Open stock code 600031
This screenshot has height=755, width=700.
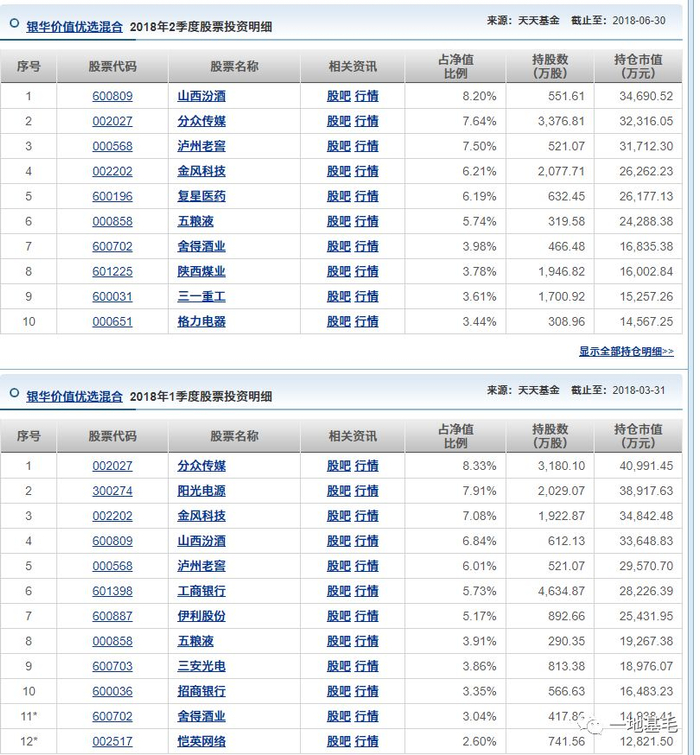[112, 296]
